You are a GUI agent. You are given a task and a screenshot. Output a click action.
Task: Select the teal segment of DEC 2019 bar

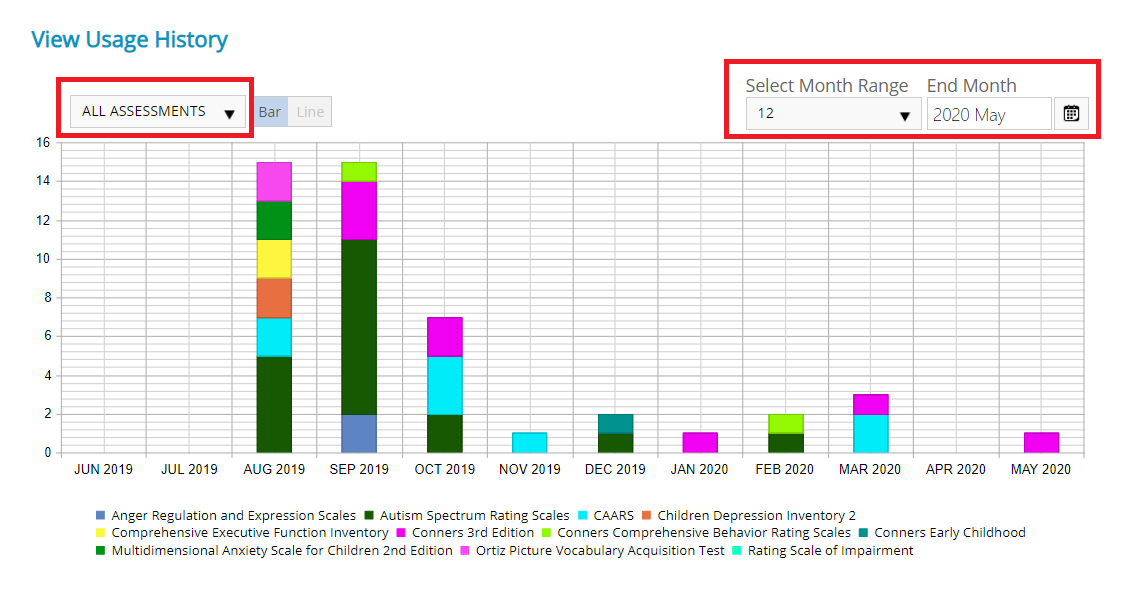pyautogui.click(x=616, y=424)
